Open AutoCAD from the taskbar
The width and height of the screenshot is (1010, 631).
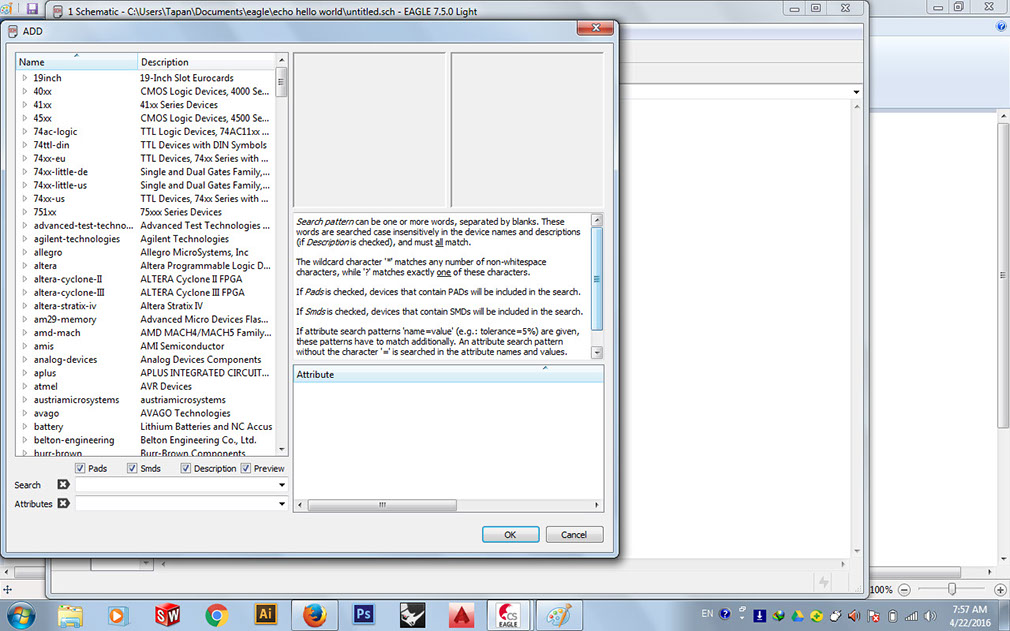click(462, 616)
